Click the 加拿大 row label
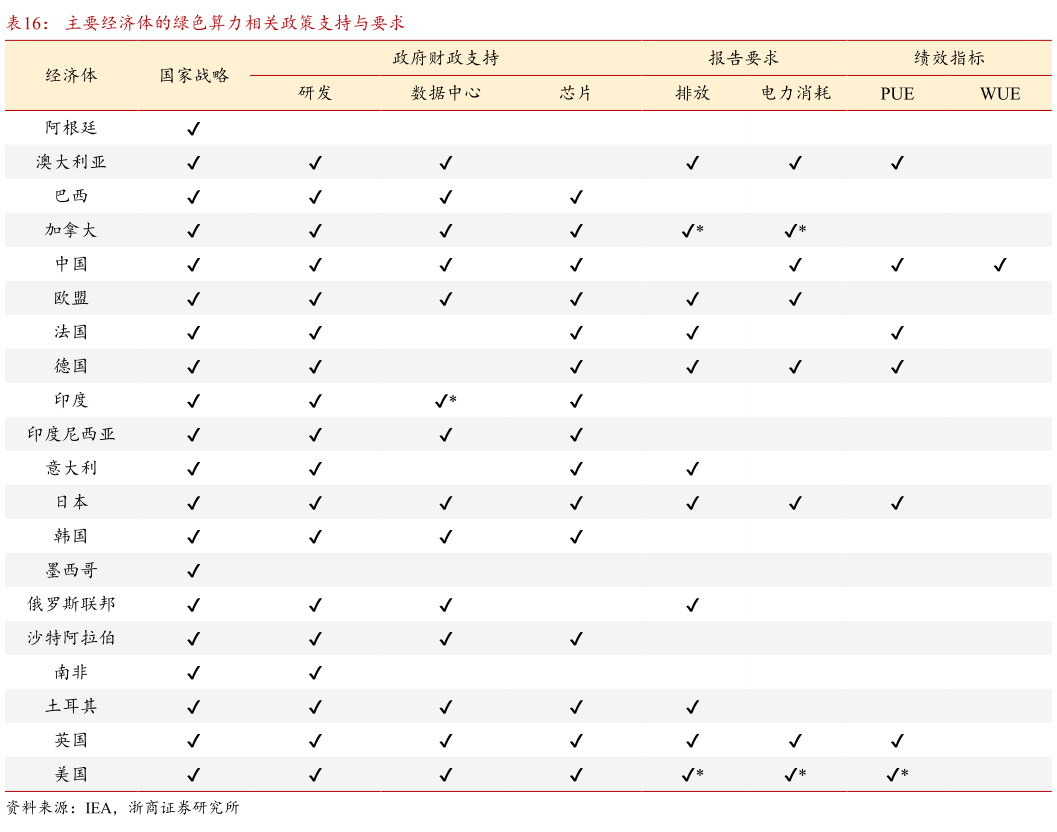Viewport: 1057px width, 832px height. click(x=71, y=230)
